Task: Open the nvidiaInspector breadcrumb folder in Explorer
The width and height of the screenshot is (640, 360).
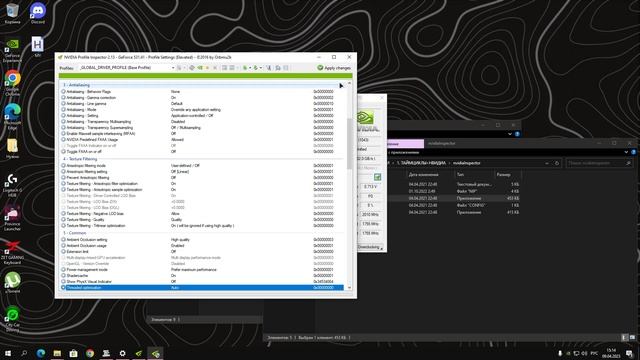Action: (467, 163)
